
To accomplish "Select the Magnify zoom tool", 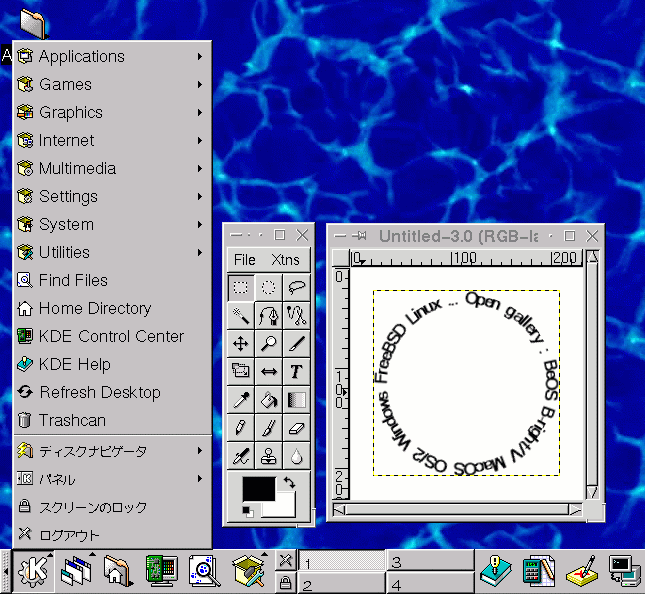I will 269,343.
